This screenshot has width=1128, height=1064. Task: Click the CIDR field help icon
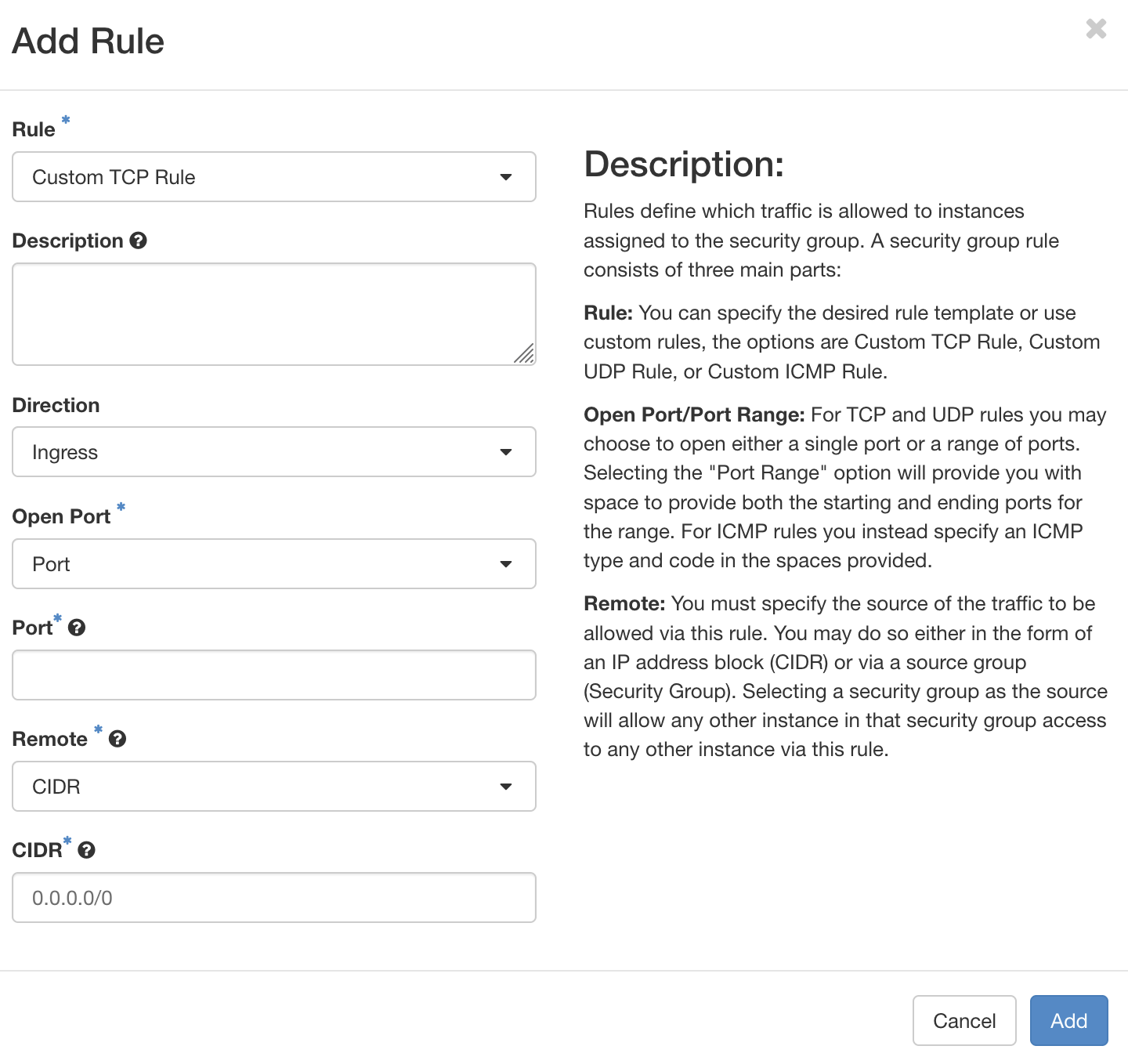pos(86,850)
